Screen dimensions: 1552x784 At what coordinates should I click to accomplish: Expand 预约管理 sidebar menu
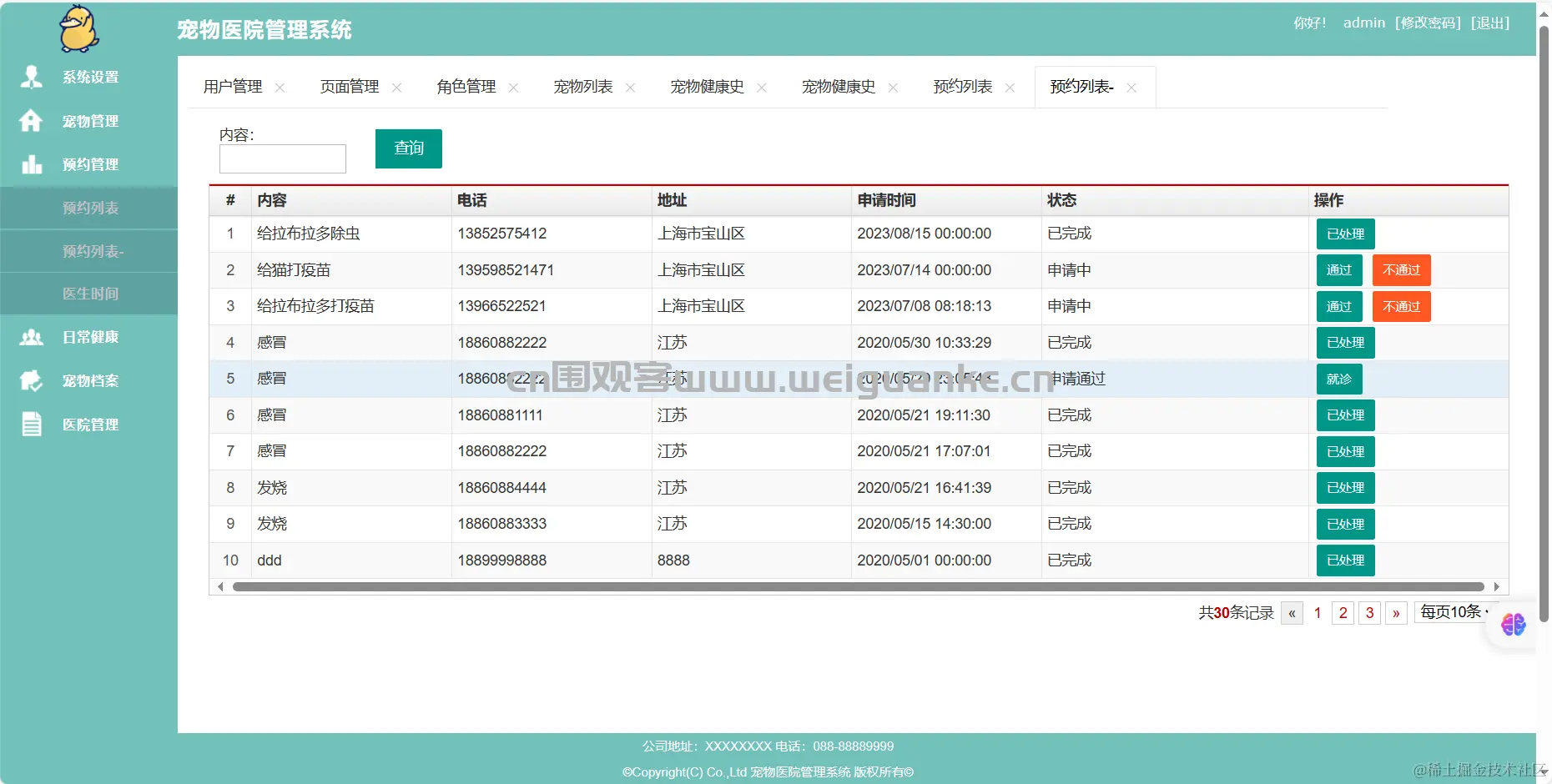pyautogui.click(x=88, y=164)
